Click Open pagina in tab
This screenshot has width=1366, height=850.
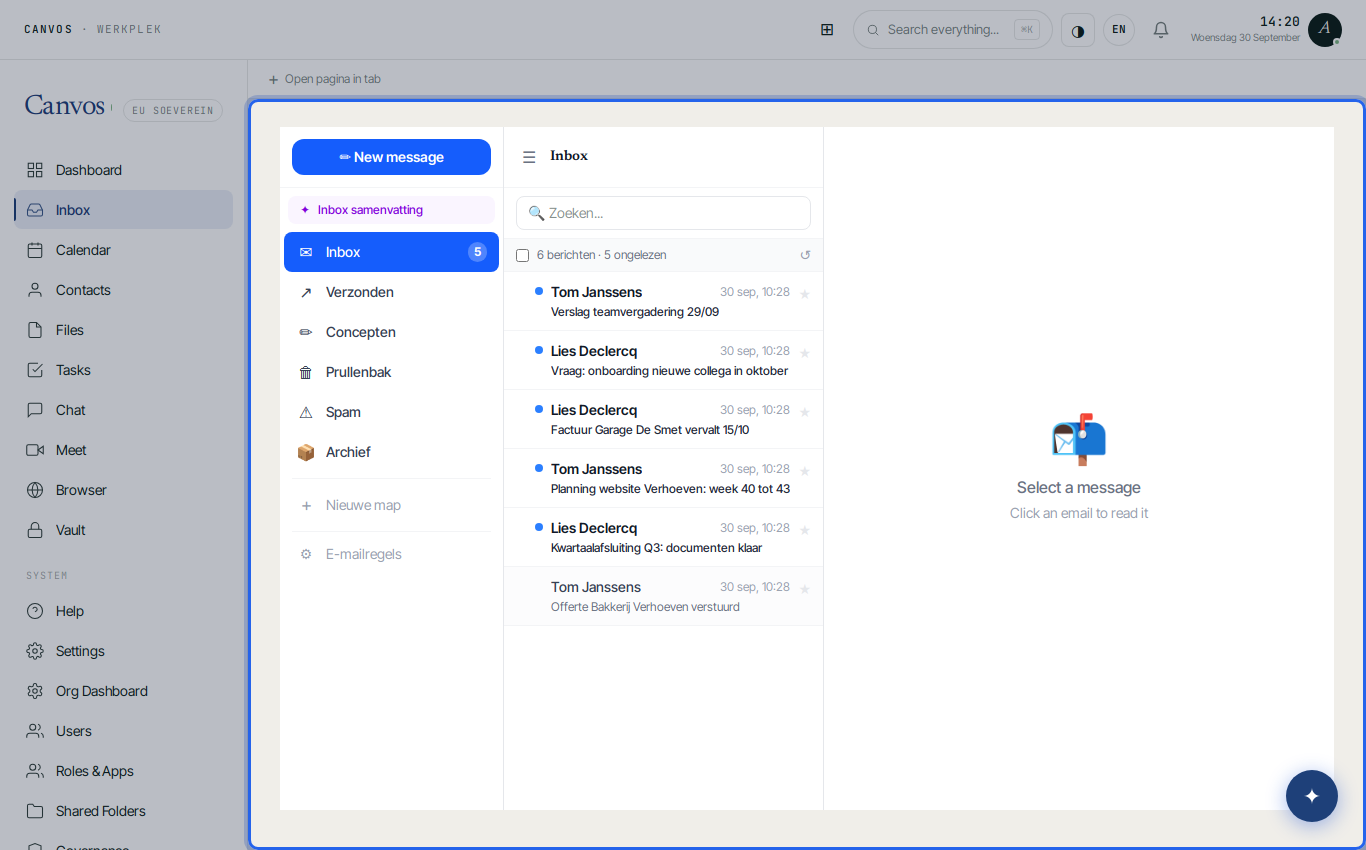tap(324, 79)
